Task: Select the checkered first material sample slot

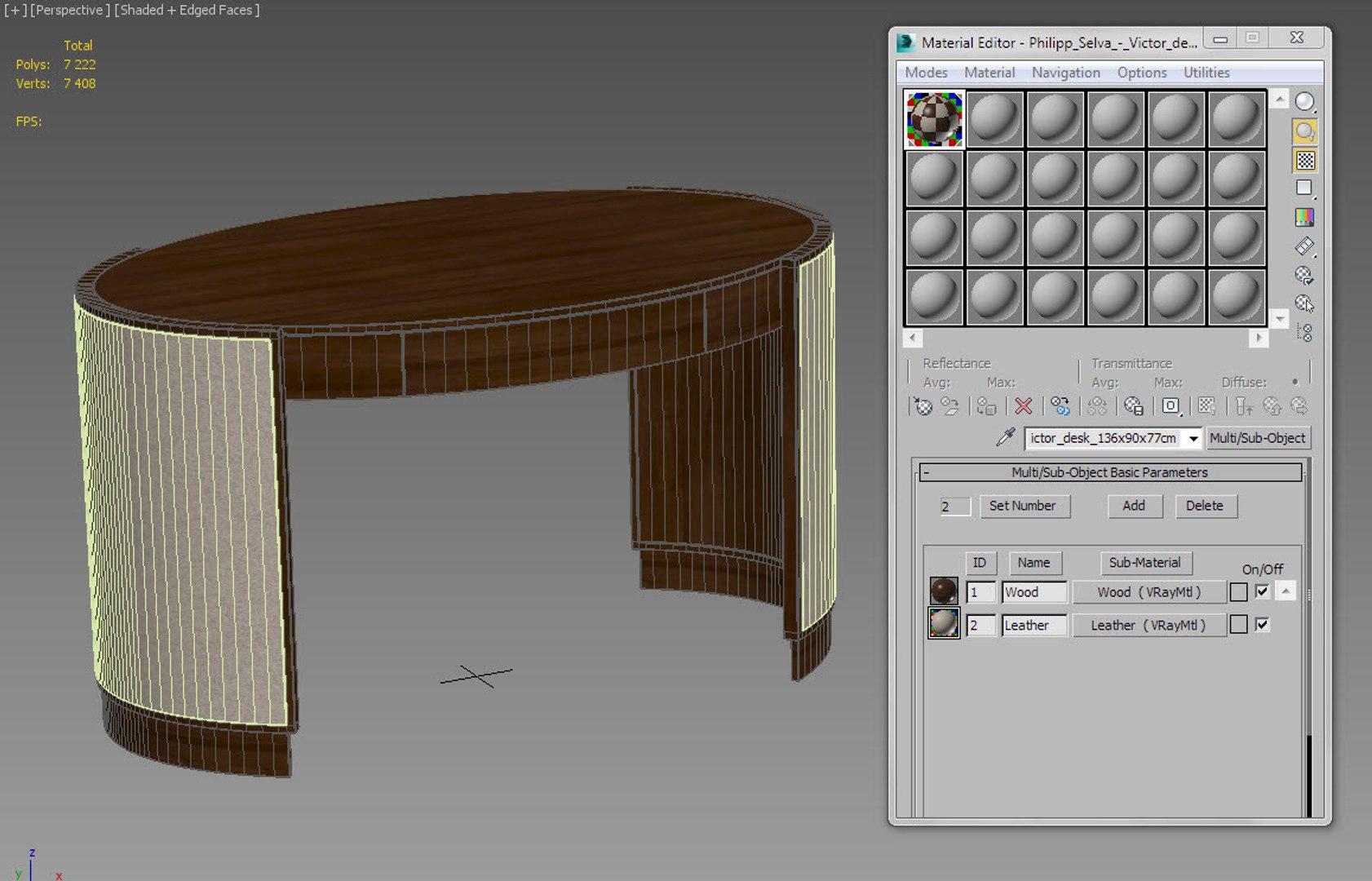Action: (x=934, y=120)
